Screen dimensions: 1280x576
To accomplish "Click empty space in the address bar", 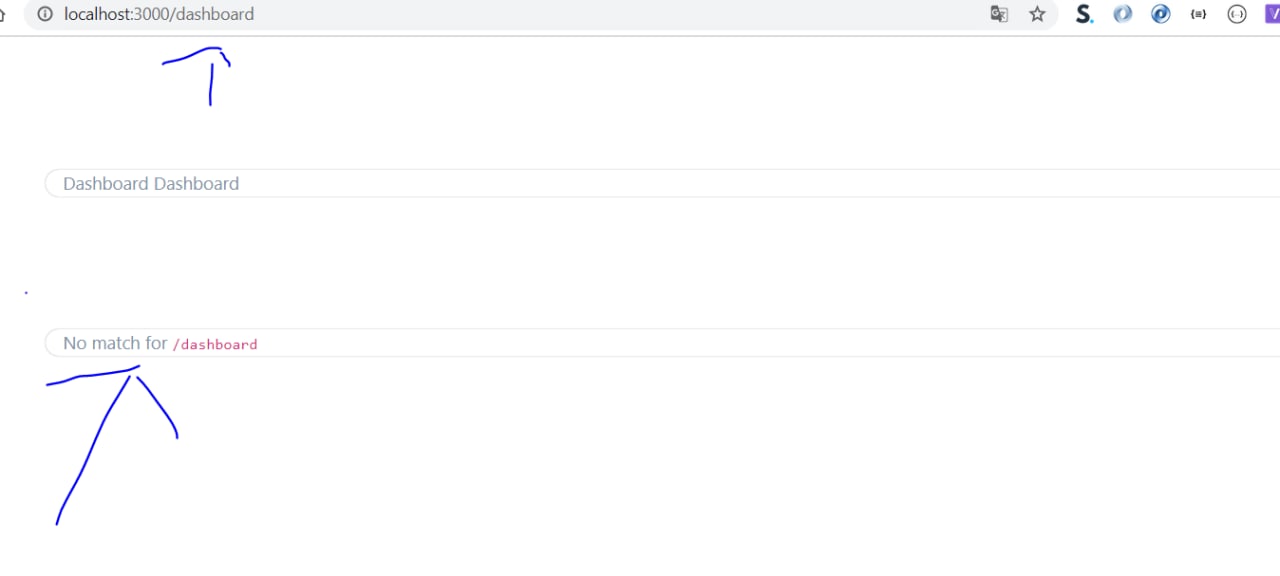I will pos(600,14).
